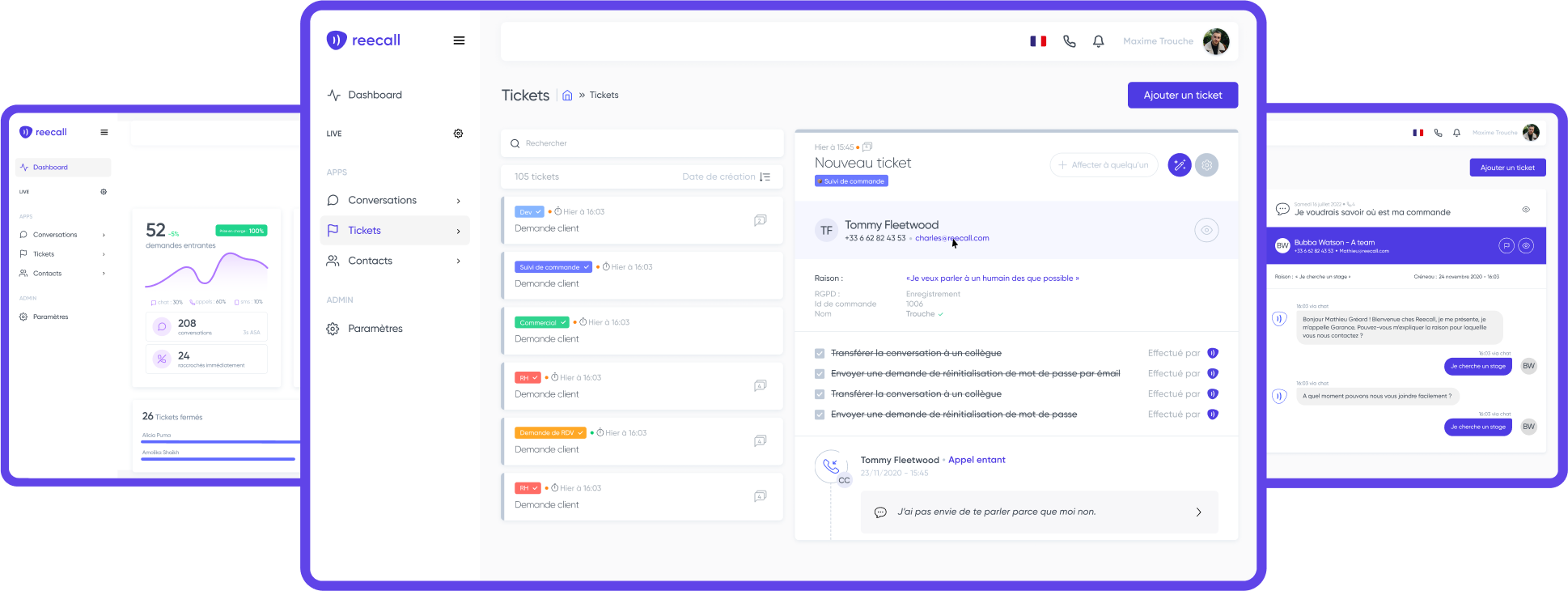The image size is (1568, 591).
Task: Click Ajouter un ticket in right window
Action: pyautogui.click(x=1507, y=168)
